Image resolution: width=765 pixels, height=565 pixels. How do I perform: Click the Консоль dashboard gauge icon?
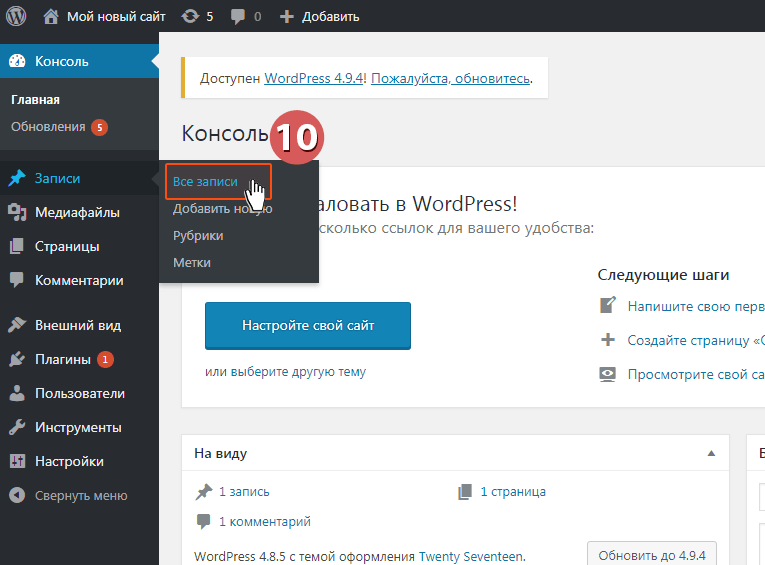(x=17, y=61)
